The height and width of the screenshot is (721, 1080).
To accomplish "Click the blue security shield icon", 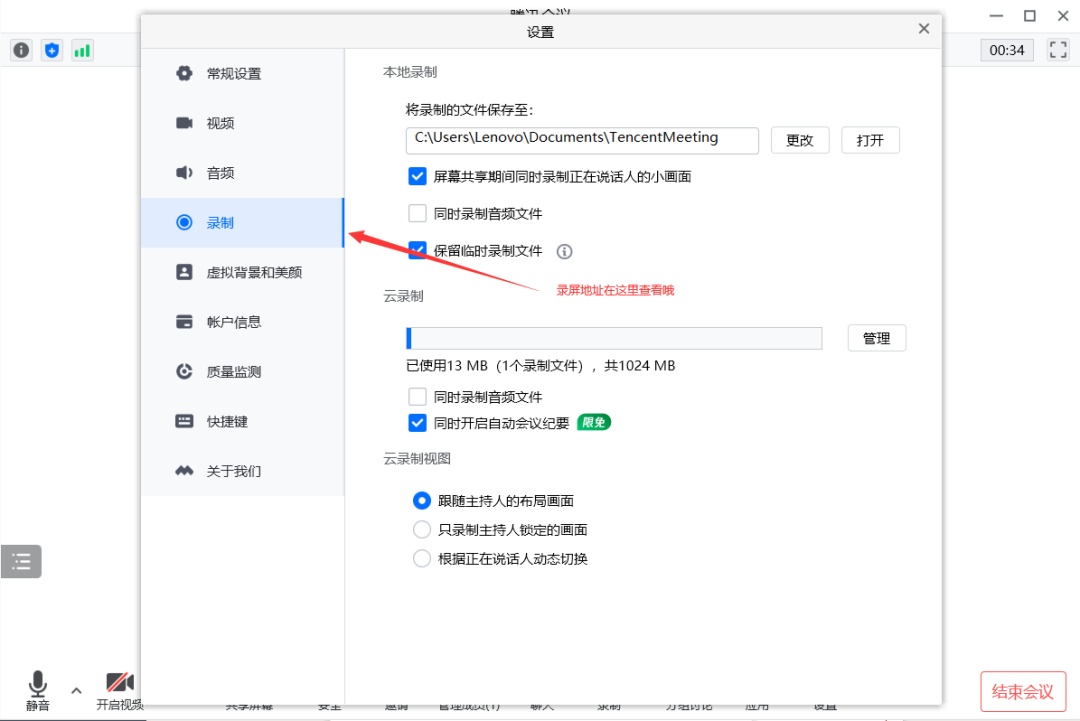I will point(52,50).
